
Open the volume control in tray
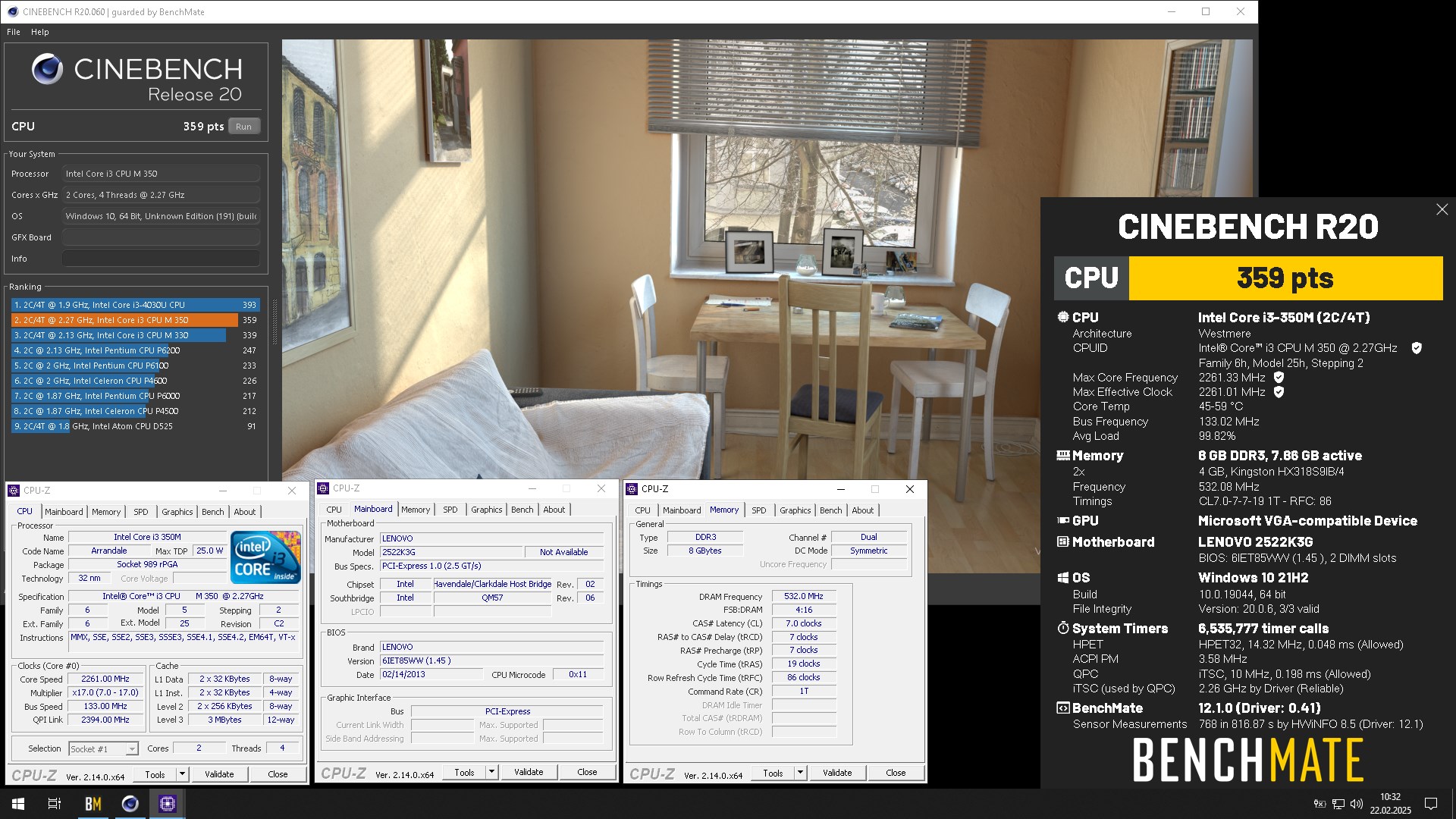click(x=1357, y=804)
